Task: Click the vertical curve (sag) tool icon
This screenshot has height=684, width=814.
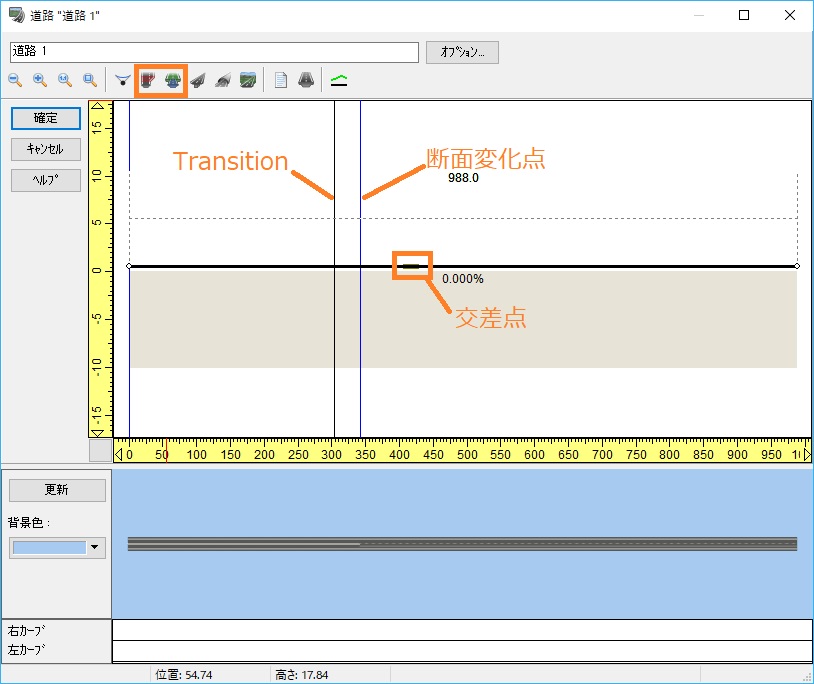Action: point(123,80)
